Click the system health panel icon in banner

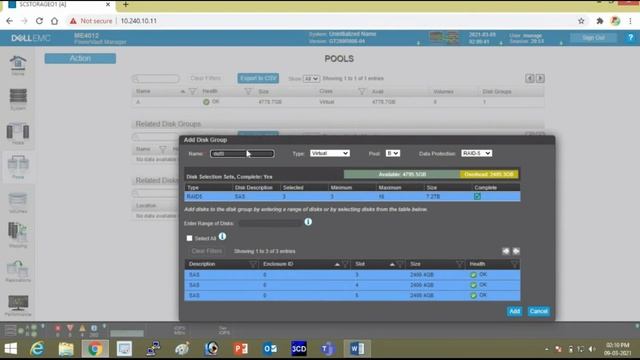pyautogui.click(x=444, y=38)
